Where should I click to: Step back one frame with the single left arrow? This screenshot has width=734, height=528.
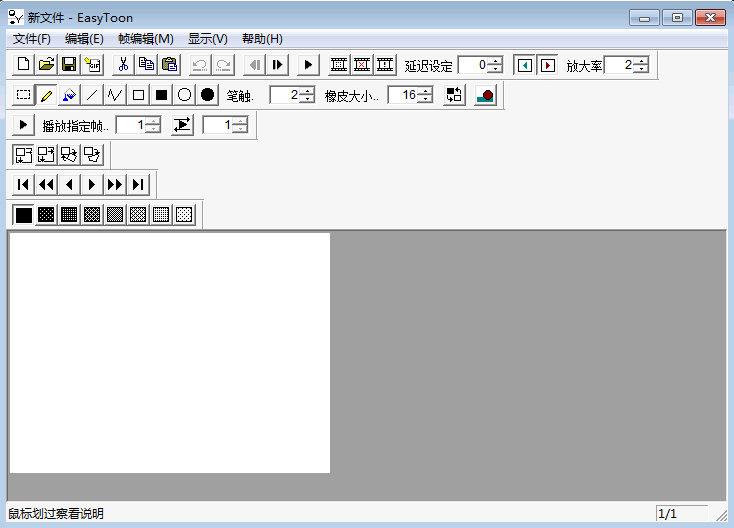tap(69, 184)
